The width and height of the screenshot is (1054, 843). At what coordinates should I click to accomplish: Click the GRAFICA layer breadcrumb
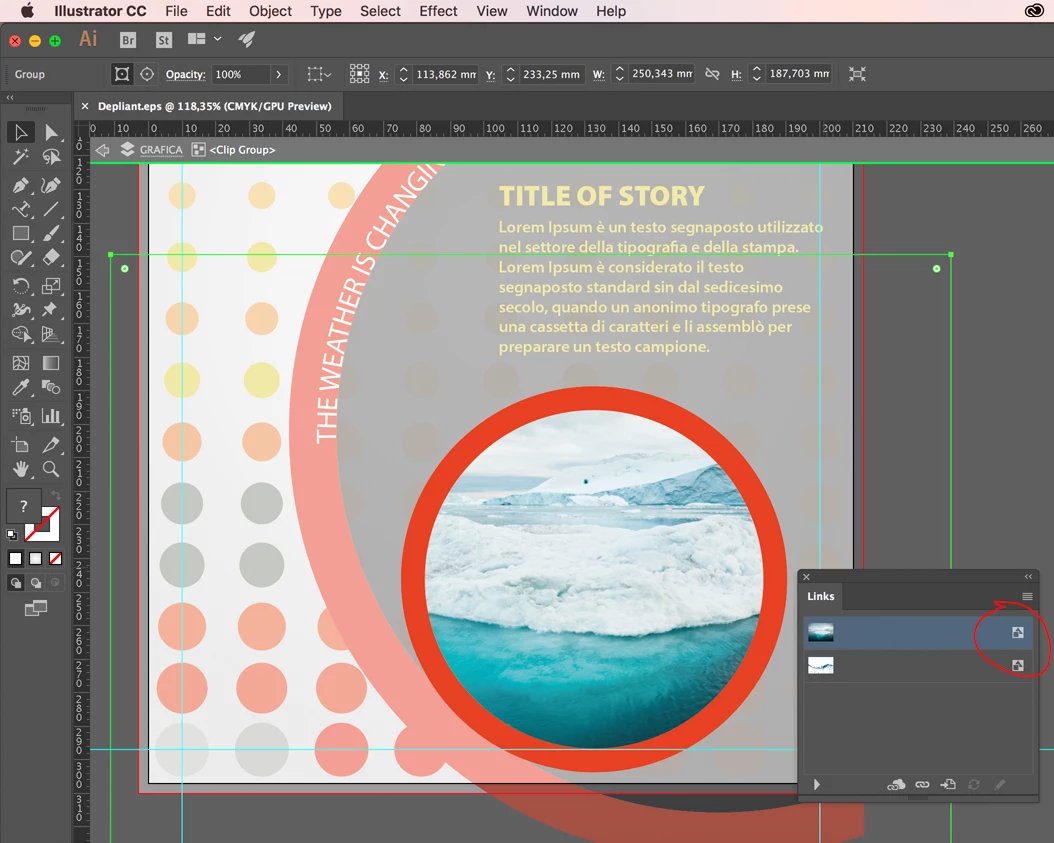tap(161, 150)
